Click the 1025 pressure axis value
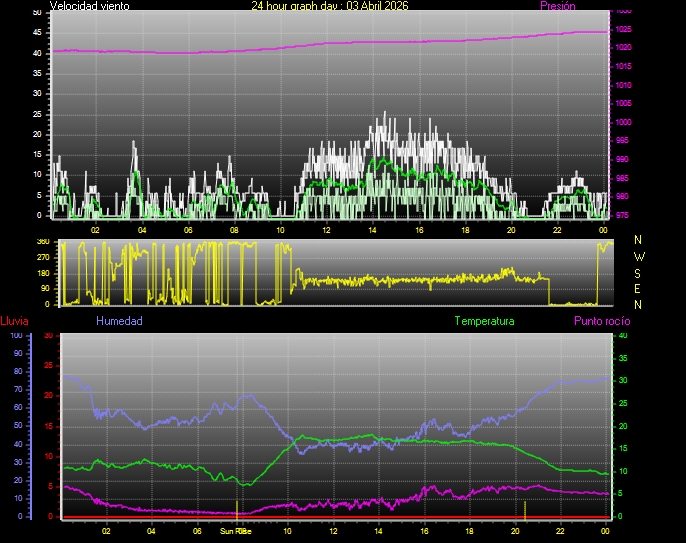Screen dimensions: 686x543 pyautogui.click(x=623, y=29)
